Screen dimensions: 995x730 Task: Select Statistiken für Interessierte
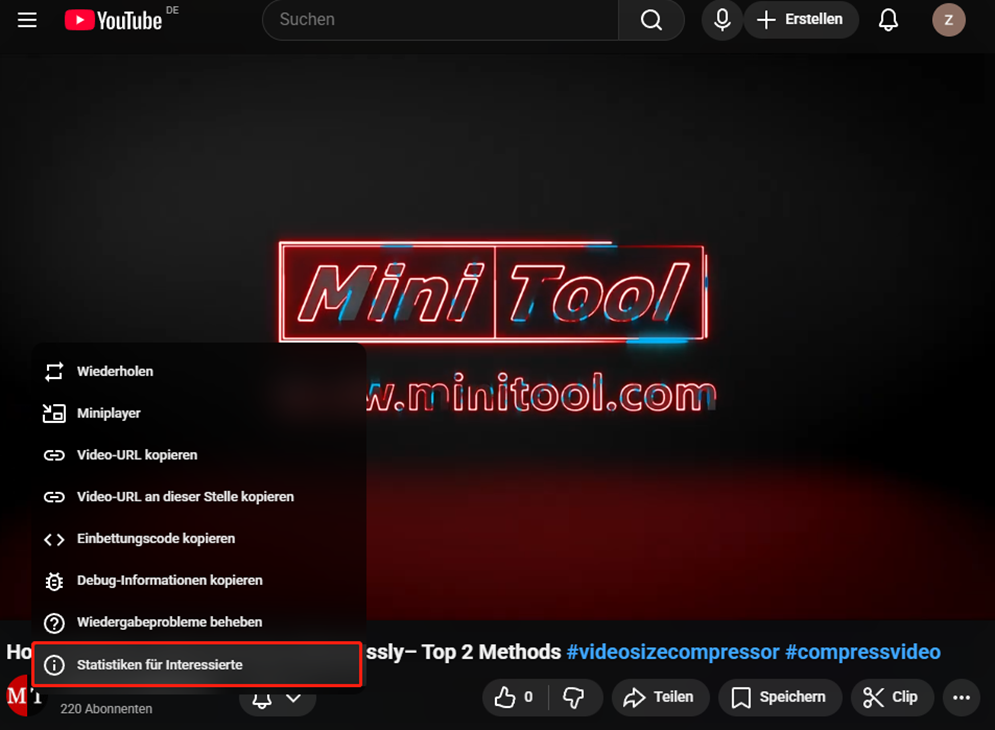[x=159, y=665]
